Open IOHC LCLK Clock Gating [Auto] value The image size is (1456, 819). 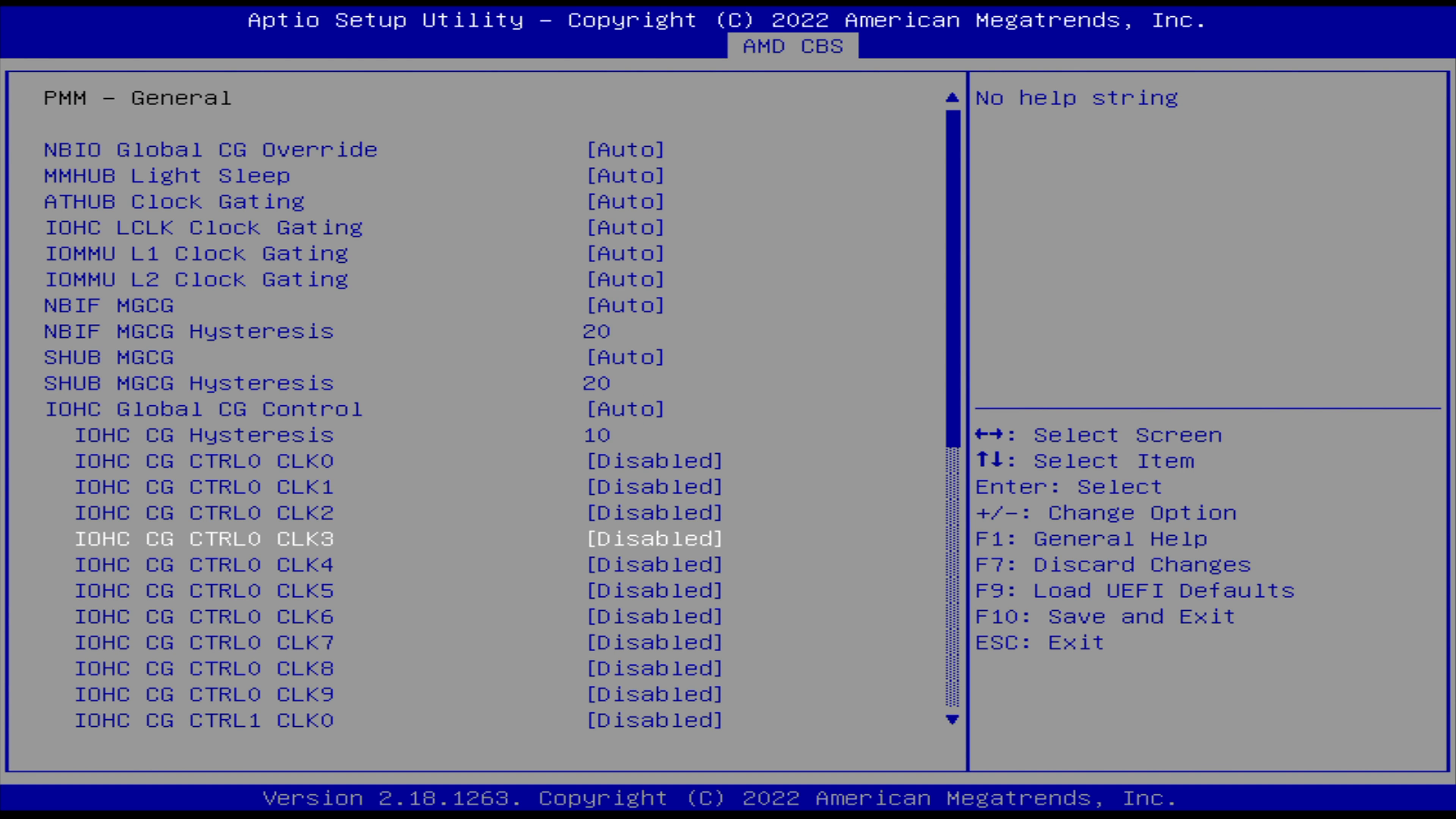click(626, 228)
